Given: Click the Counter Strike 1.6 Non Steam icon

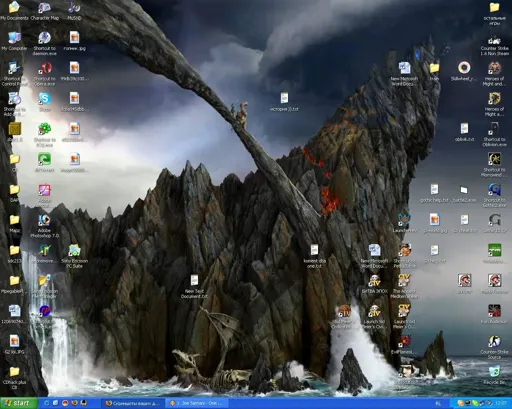Looking at the screenshot, I should coord(494,46).
